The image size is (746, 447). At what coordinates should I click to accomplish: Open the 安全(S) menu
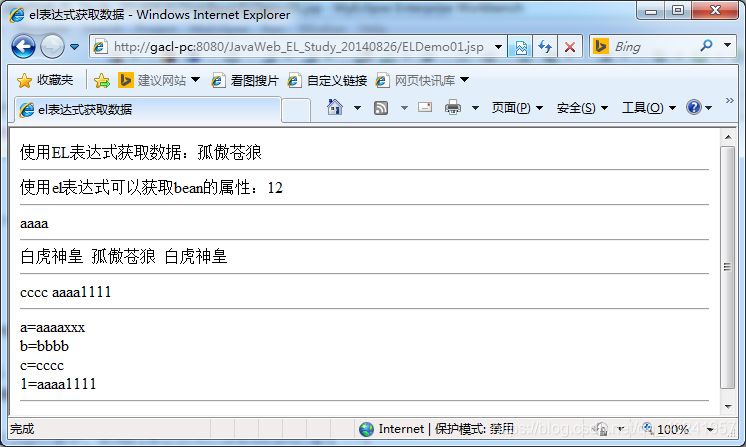tap(582, 108)
